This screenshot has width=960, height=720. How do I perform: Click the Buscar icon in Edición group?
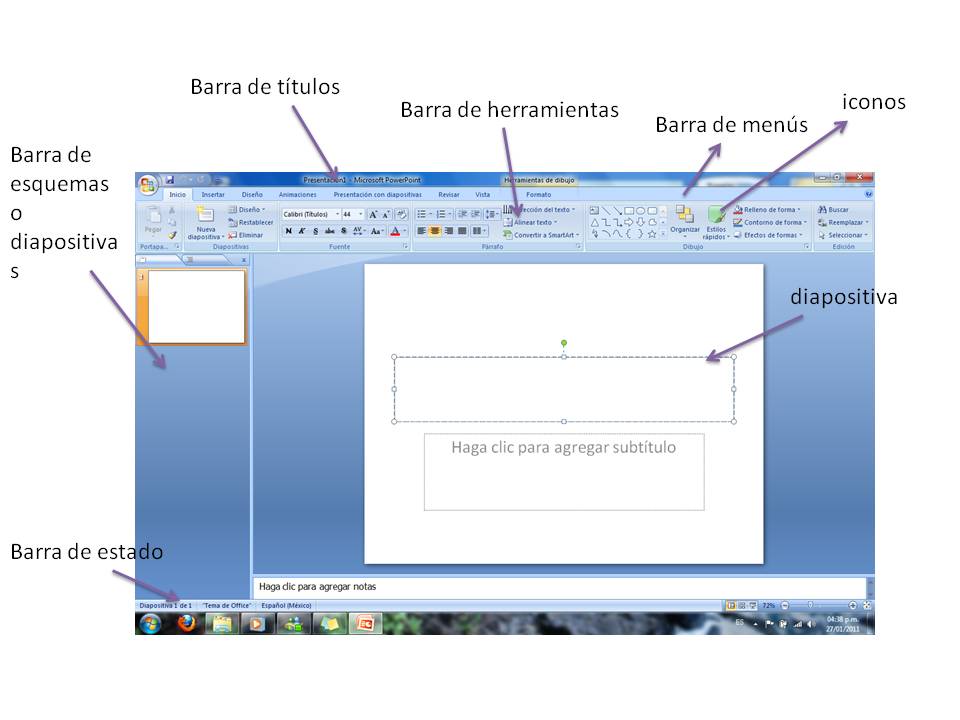[x=836, y=209]
